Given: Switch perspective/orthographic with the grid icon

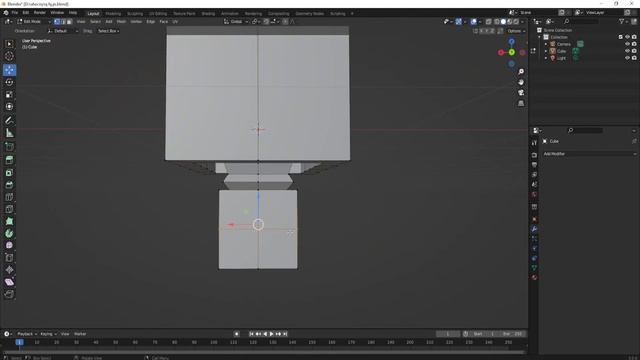Looking at the screenshot, I should (521, 104).
